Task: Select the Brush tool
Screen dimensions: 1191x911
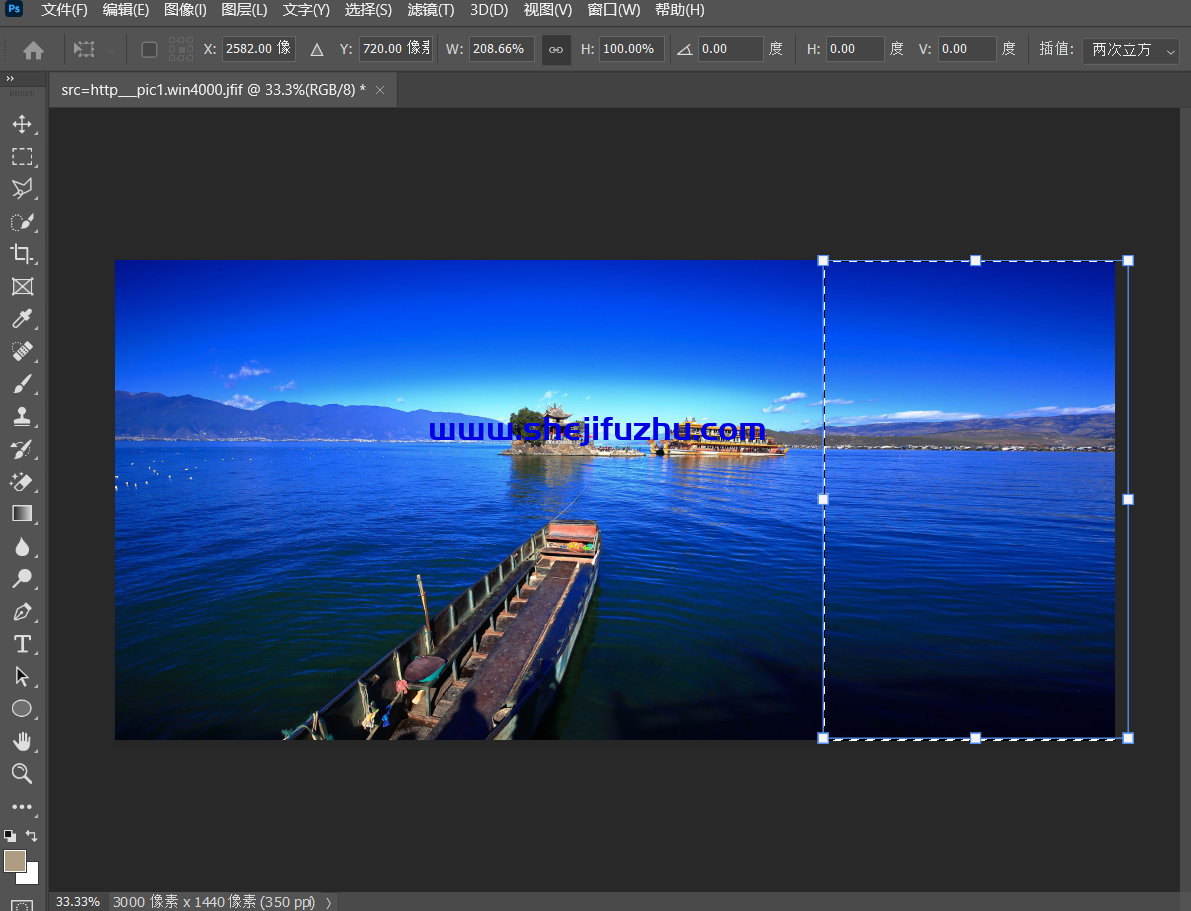Action: click(x=22, y=384)
